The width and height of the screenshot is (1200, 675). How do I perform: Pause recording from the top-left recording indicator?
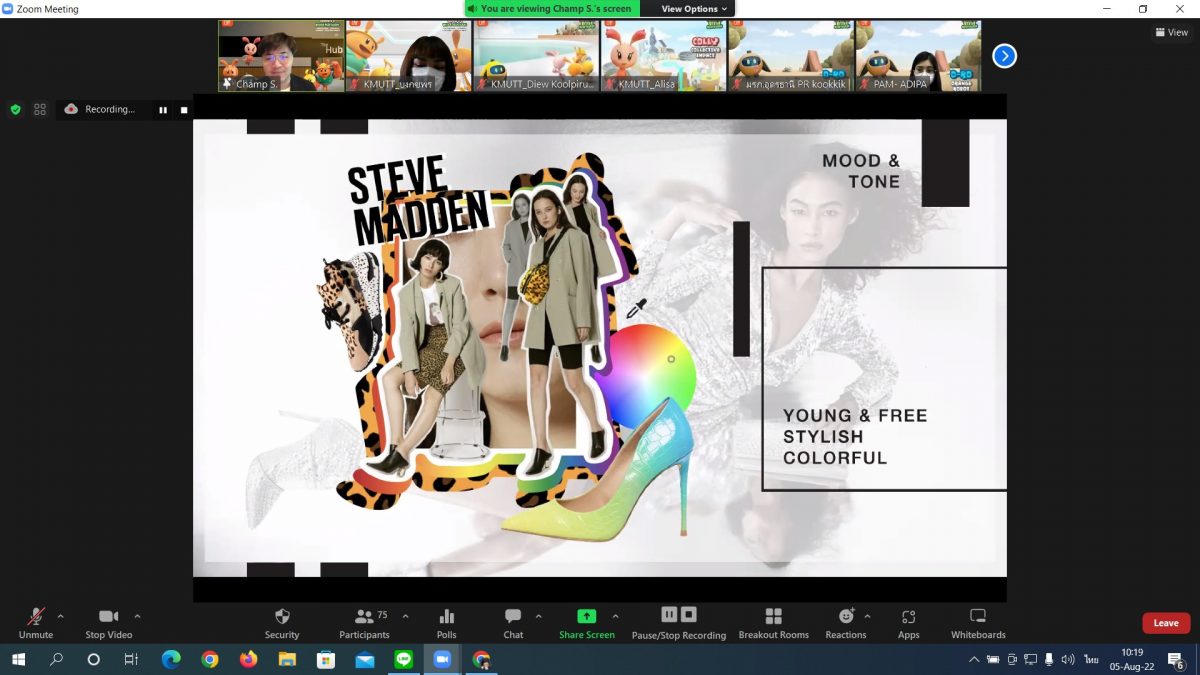click(163, 110)
